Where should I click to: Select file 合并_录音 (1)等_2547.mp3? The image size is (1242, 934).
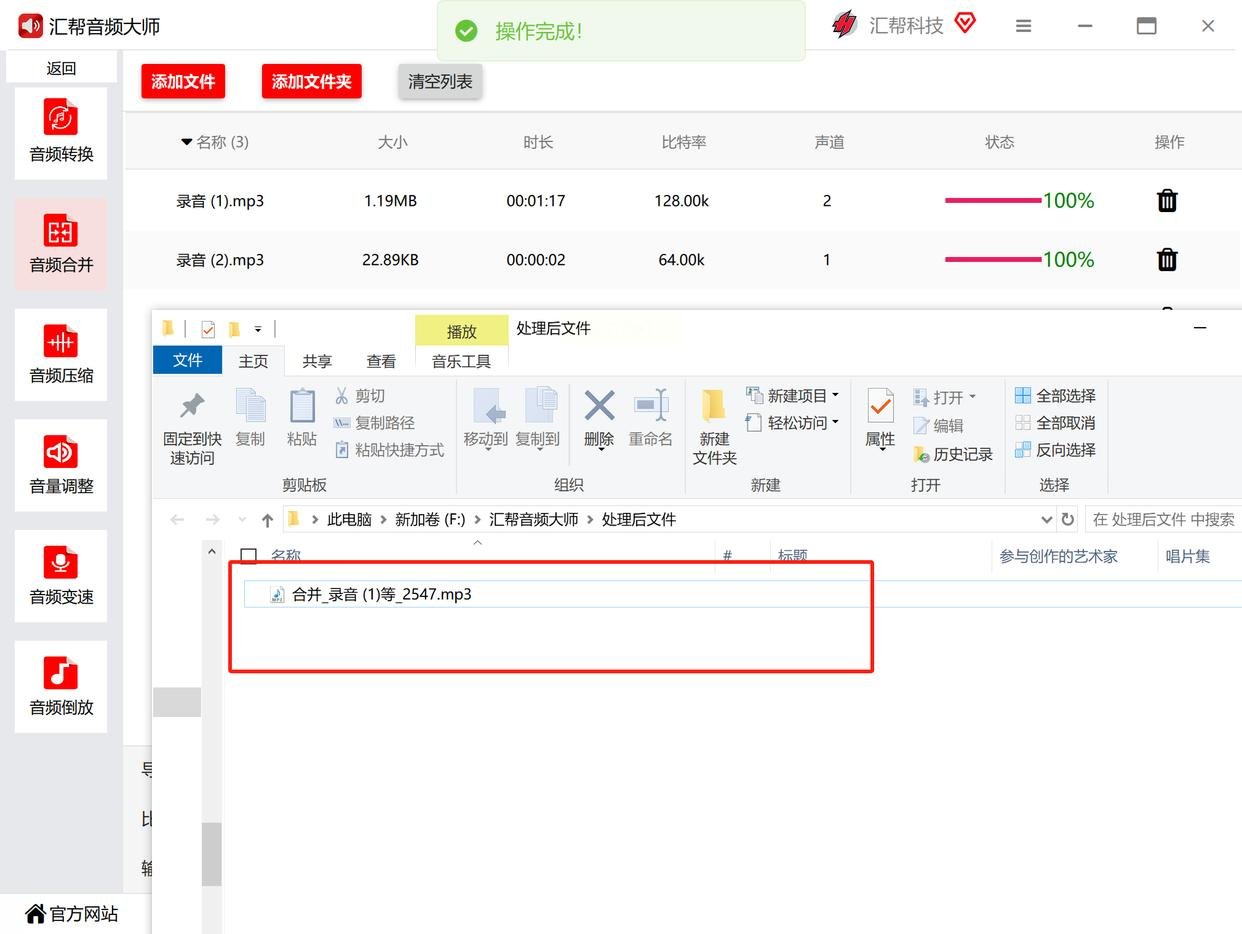[x=381, y=594]
